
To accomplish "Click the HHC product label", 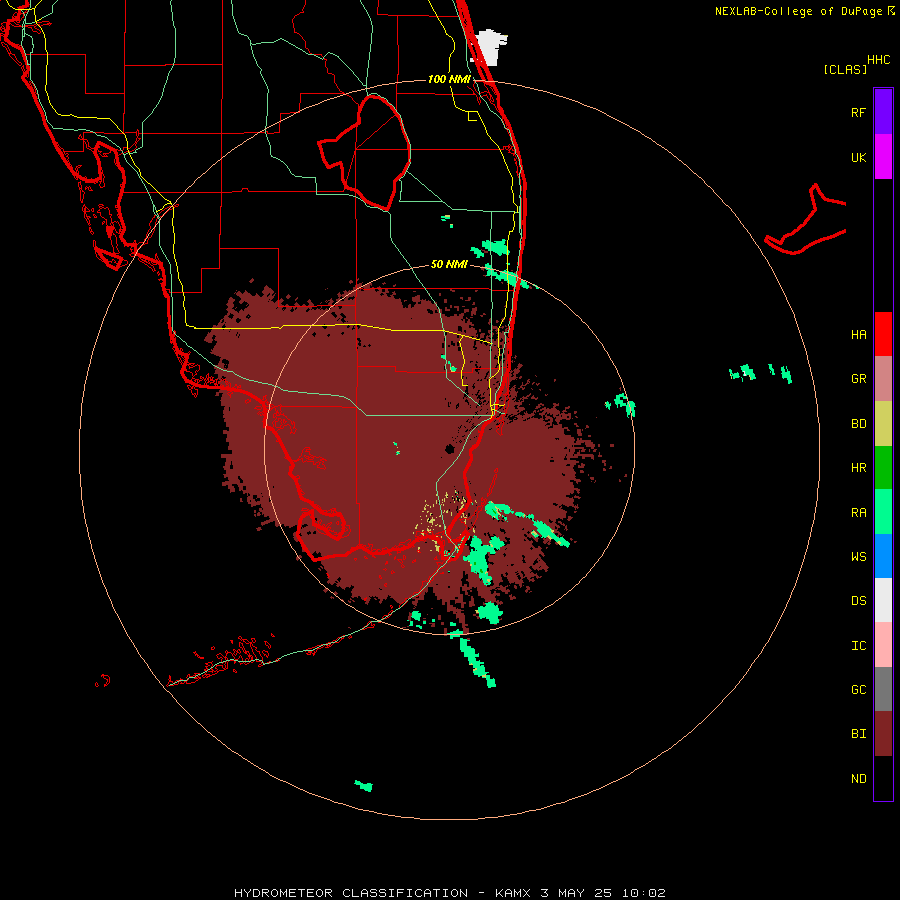I will (879, 60).
